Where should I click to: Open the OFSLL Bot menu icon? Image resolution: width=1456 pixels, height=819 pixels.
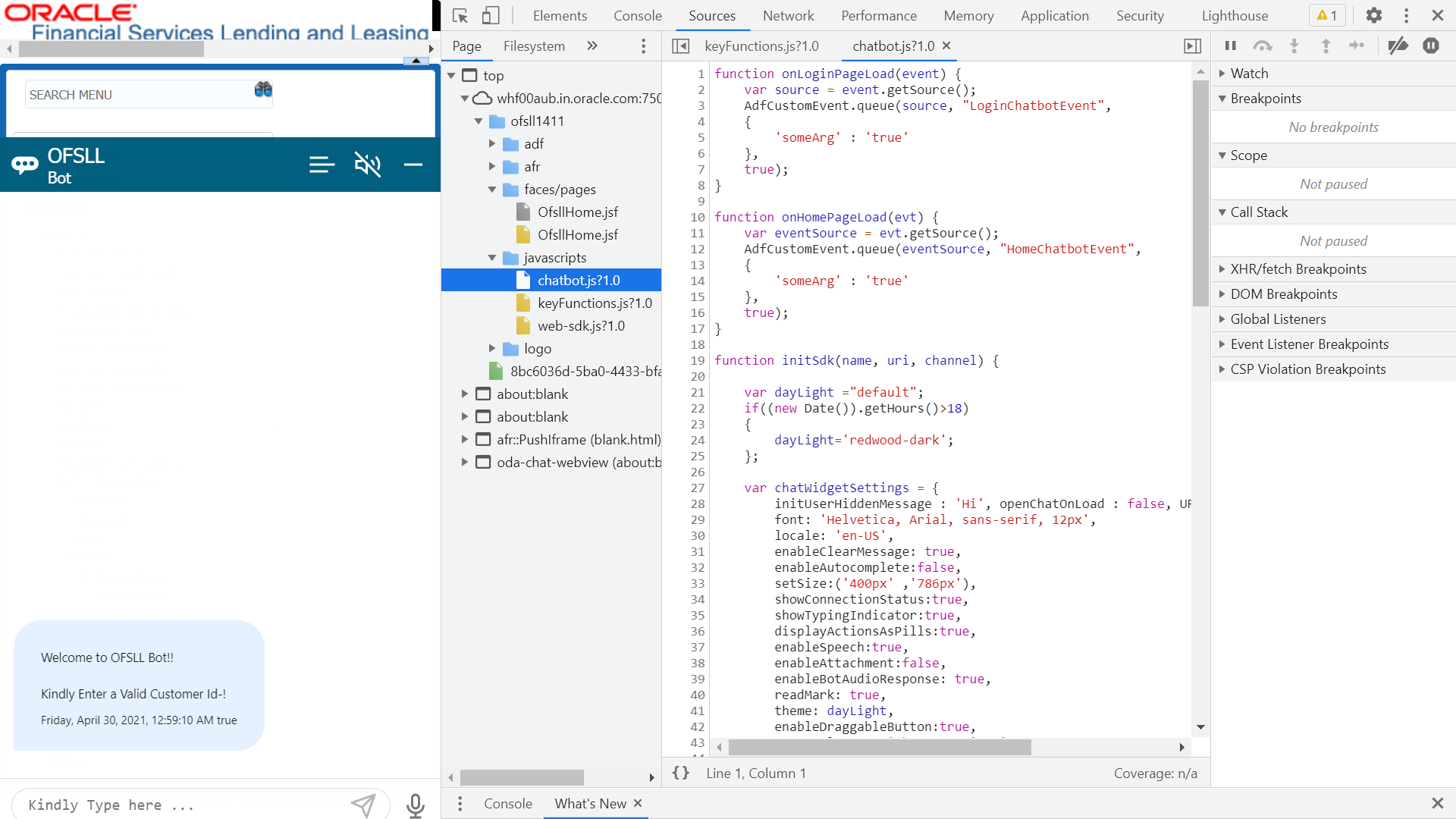[322, 165]
